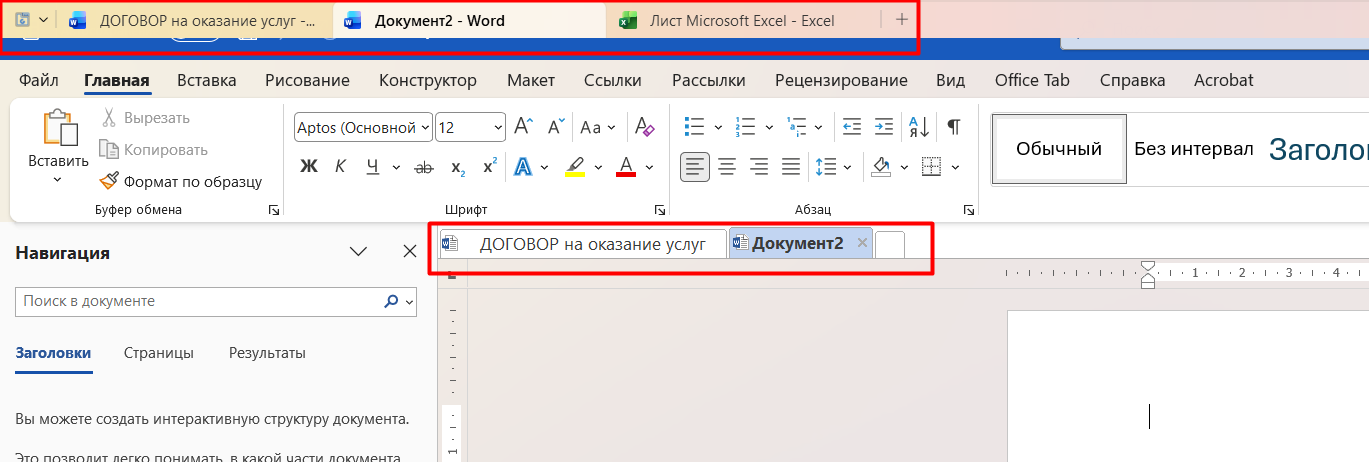Click the Format Painter brush icon

pyautogui.click(x=108, y=182)
